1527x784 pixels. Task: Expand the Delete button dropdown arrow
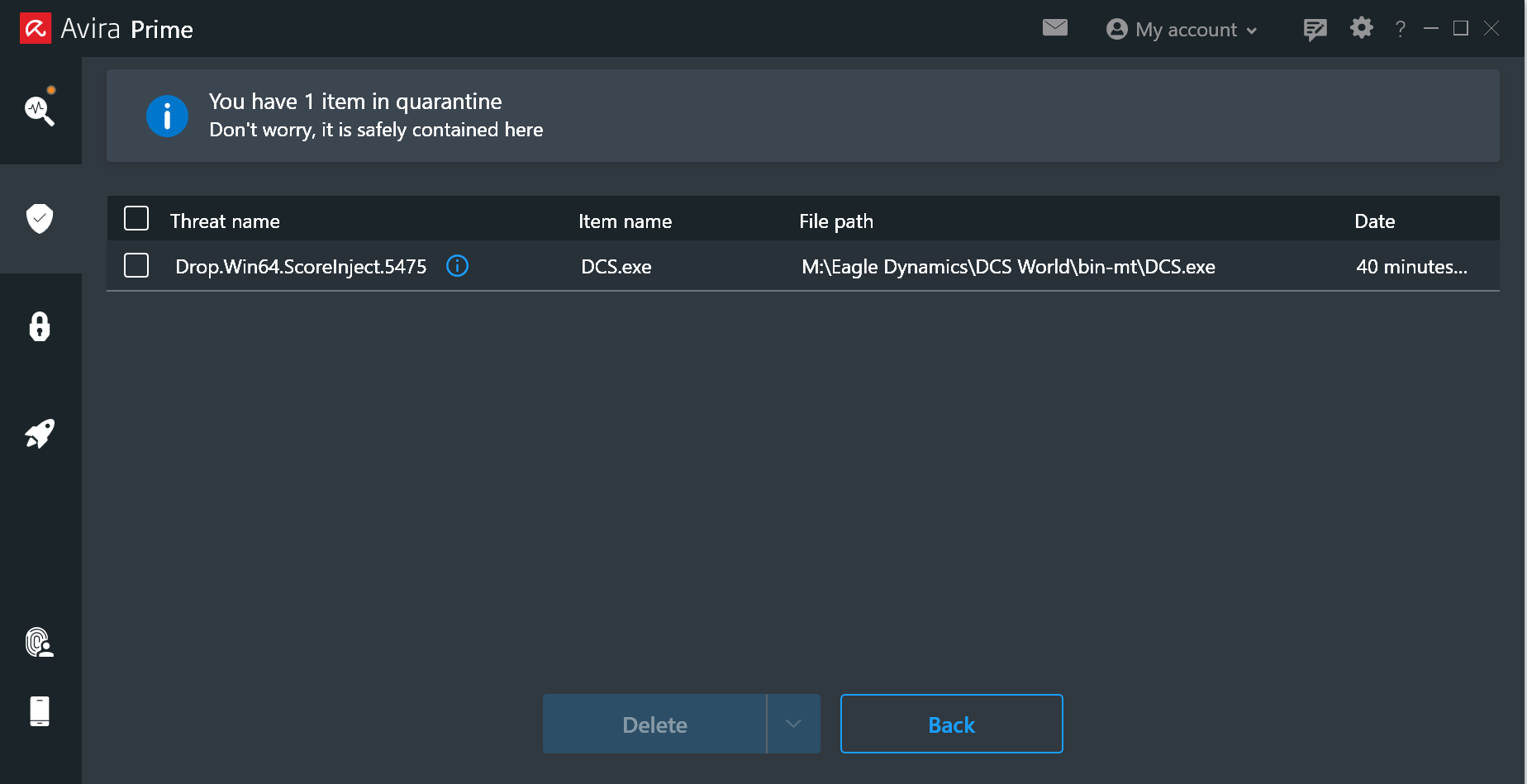point(793,724)
